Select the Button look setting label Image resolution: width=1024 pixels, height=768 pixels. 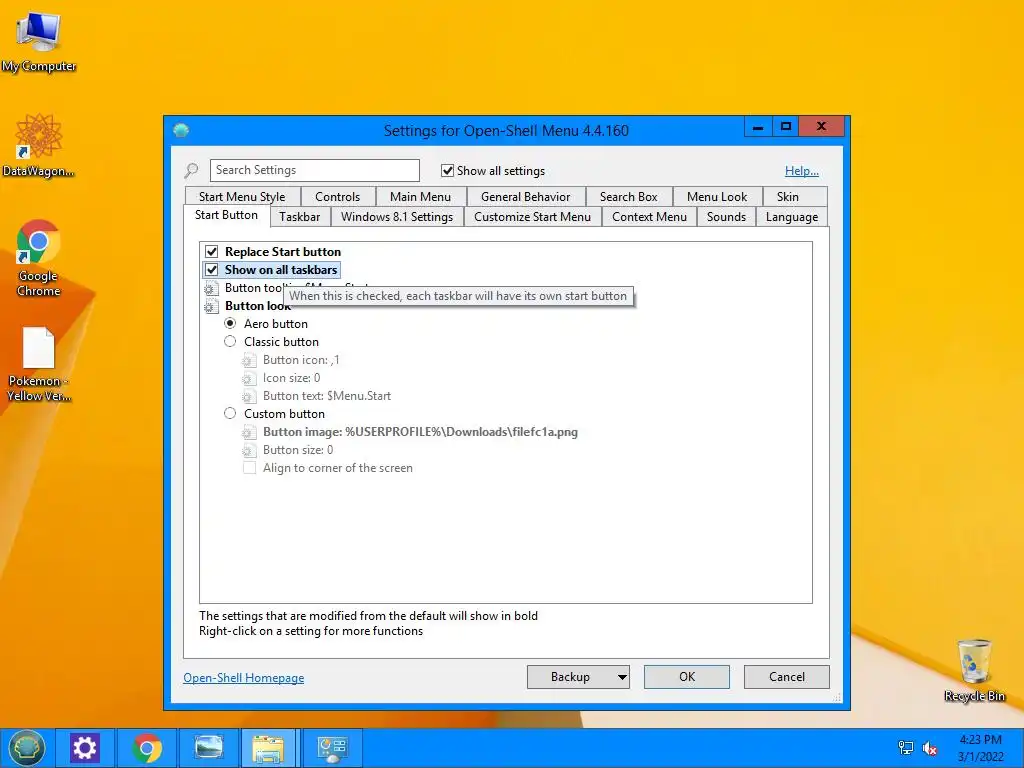click(258, 306)
